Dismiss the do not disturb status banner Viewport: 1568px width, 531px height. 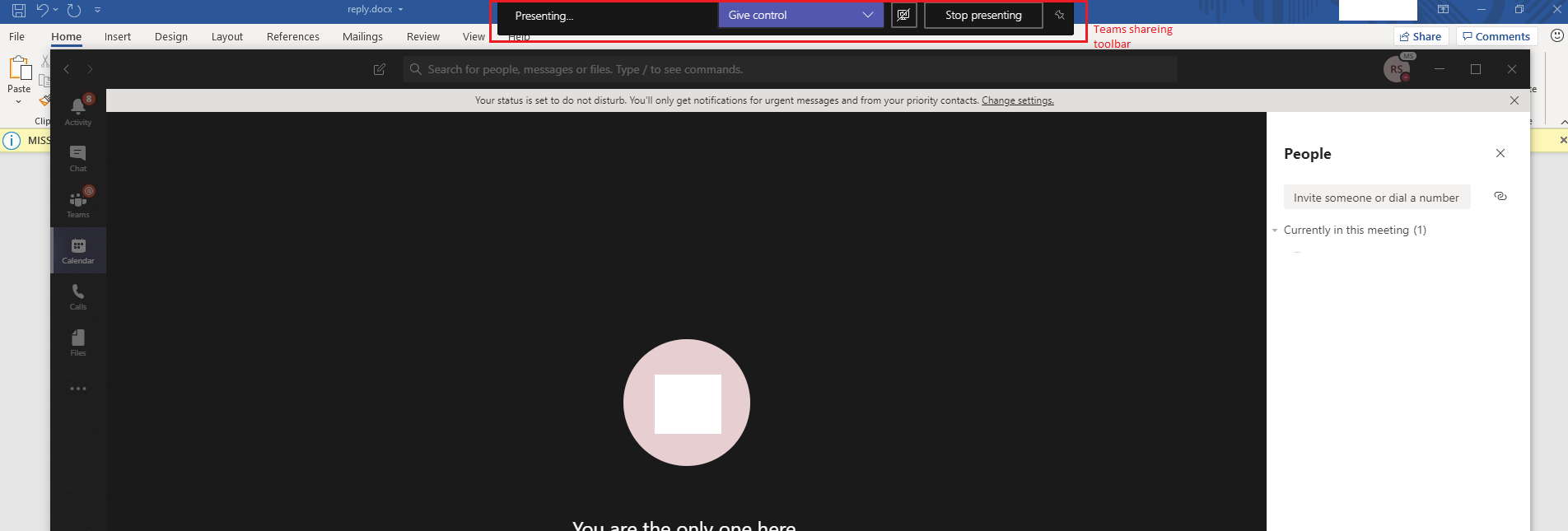[x=1514, y=100]
